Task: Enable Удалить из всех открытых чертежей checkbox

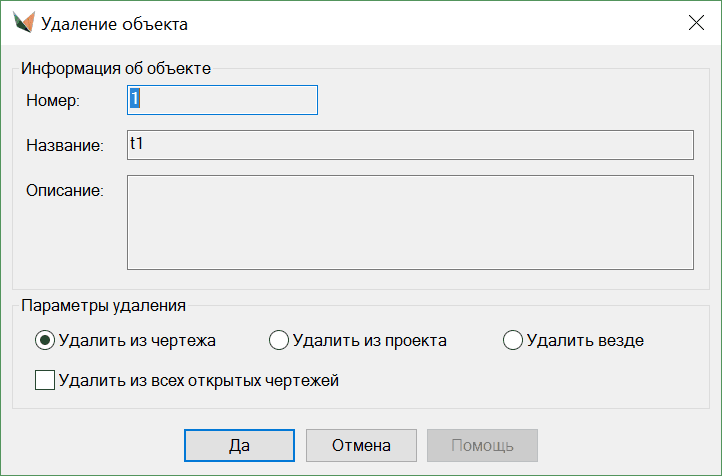Action: pyautogui.click(x=45, y=380)
